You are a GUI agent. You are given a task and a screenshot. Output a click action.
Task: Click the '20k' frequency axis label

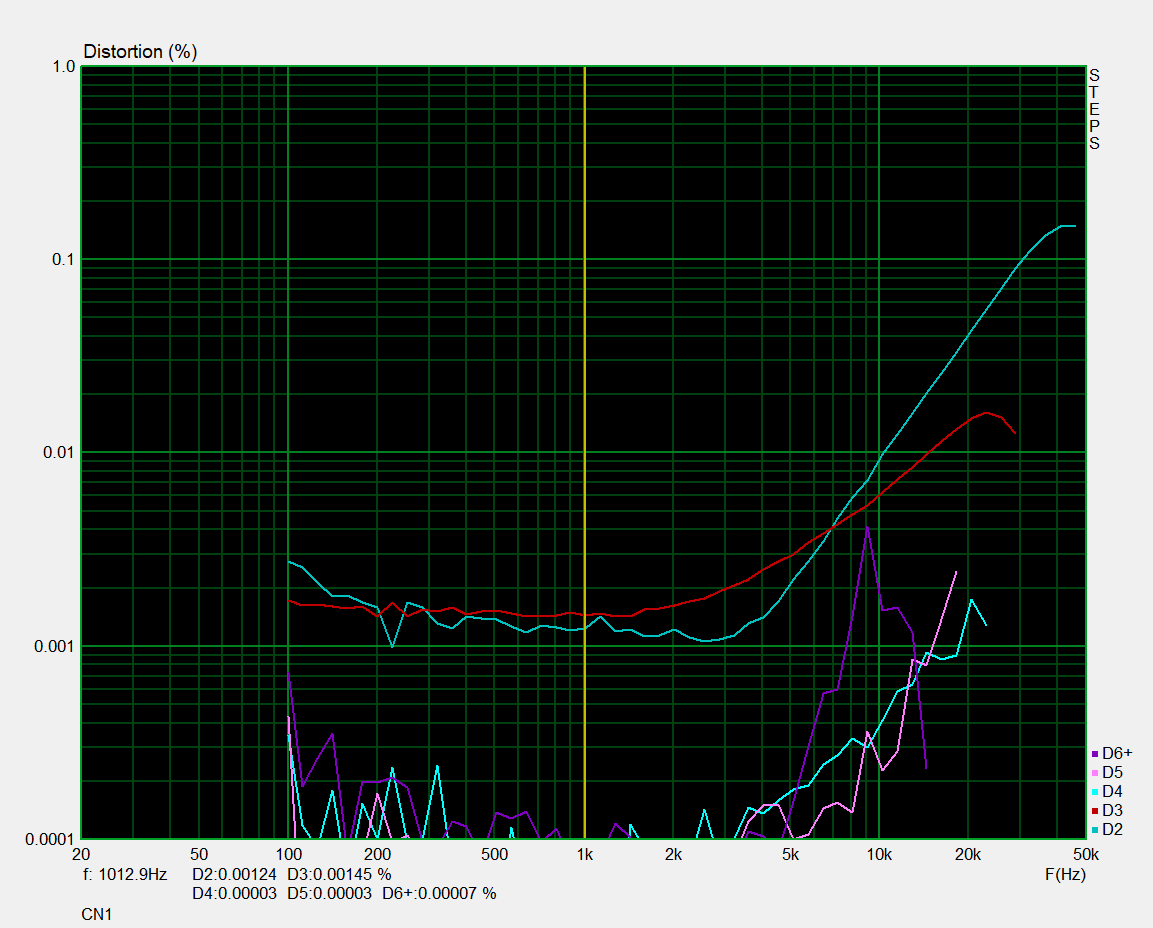pos(968,855)
